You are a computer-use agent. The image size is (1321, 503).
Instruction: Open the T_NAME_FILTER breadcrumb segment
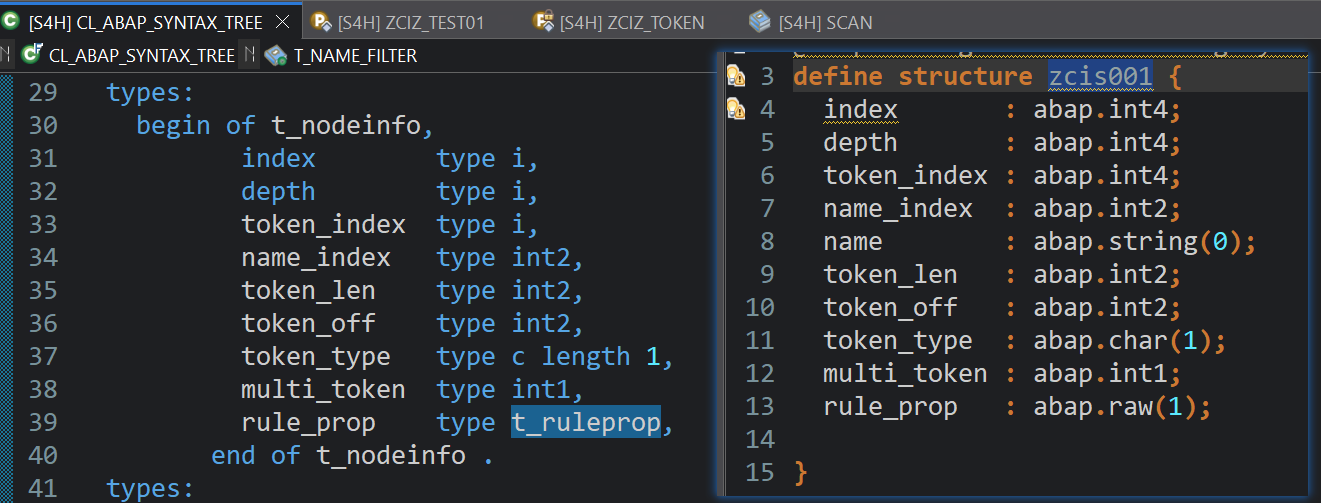[x=355, y=56]
